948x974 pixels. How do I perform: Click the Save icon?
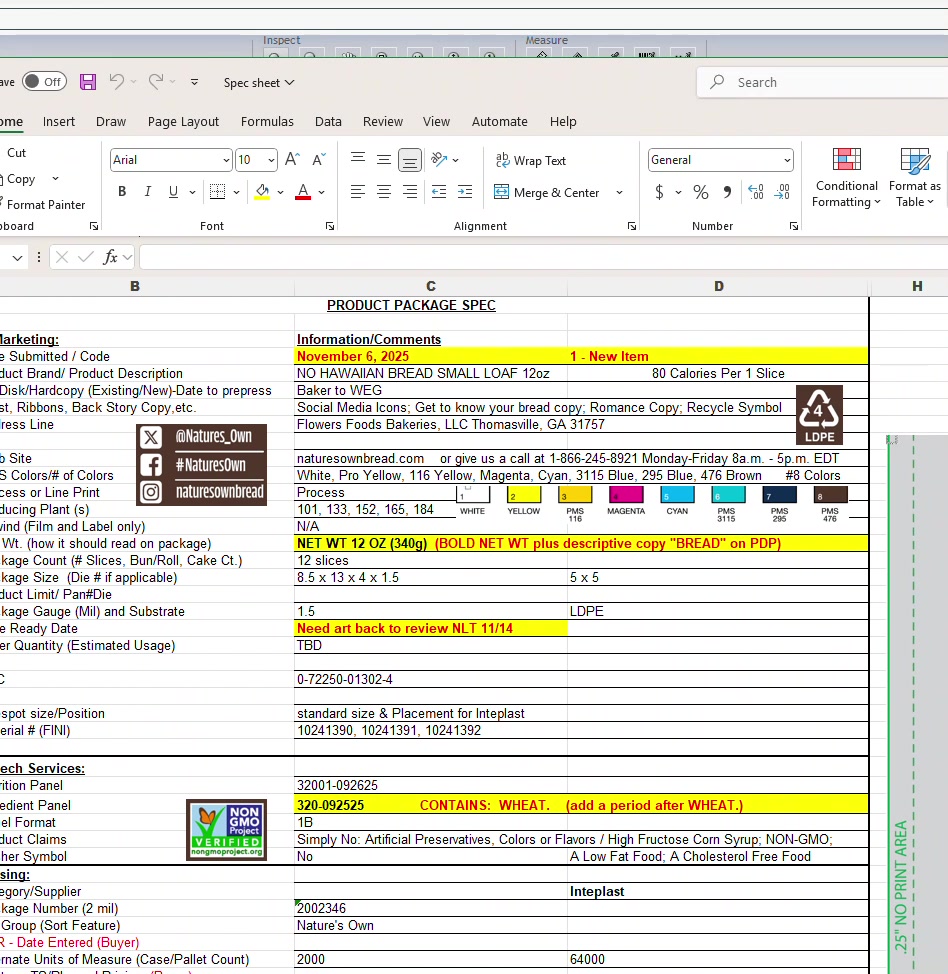(88, 82)
